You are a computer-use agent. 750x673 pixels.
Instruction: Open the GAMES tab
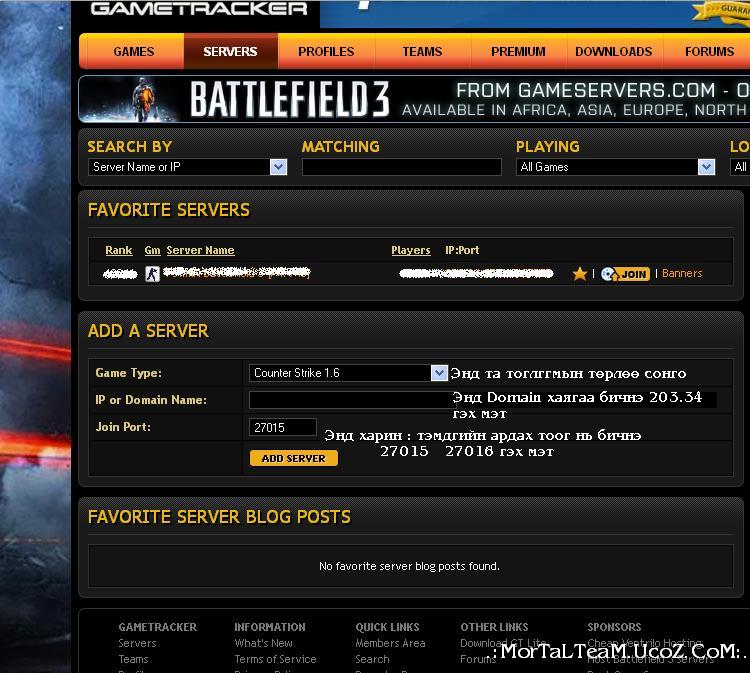tap(133, 52)
